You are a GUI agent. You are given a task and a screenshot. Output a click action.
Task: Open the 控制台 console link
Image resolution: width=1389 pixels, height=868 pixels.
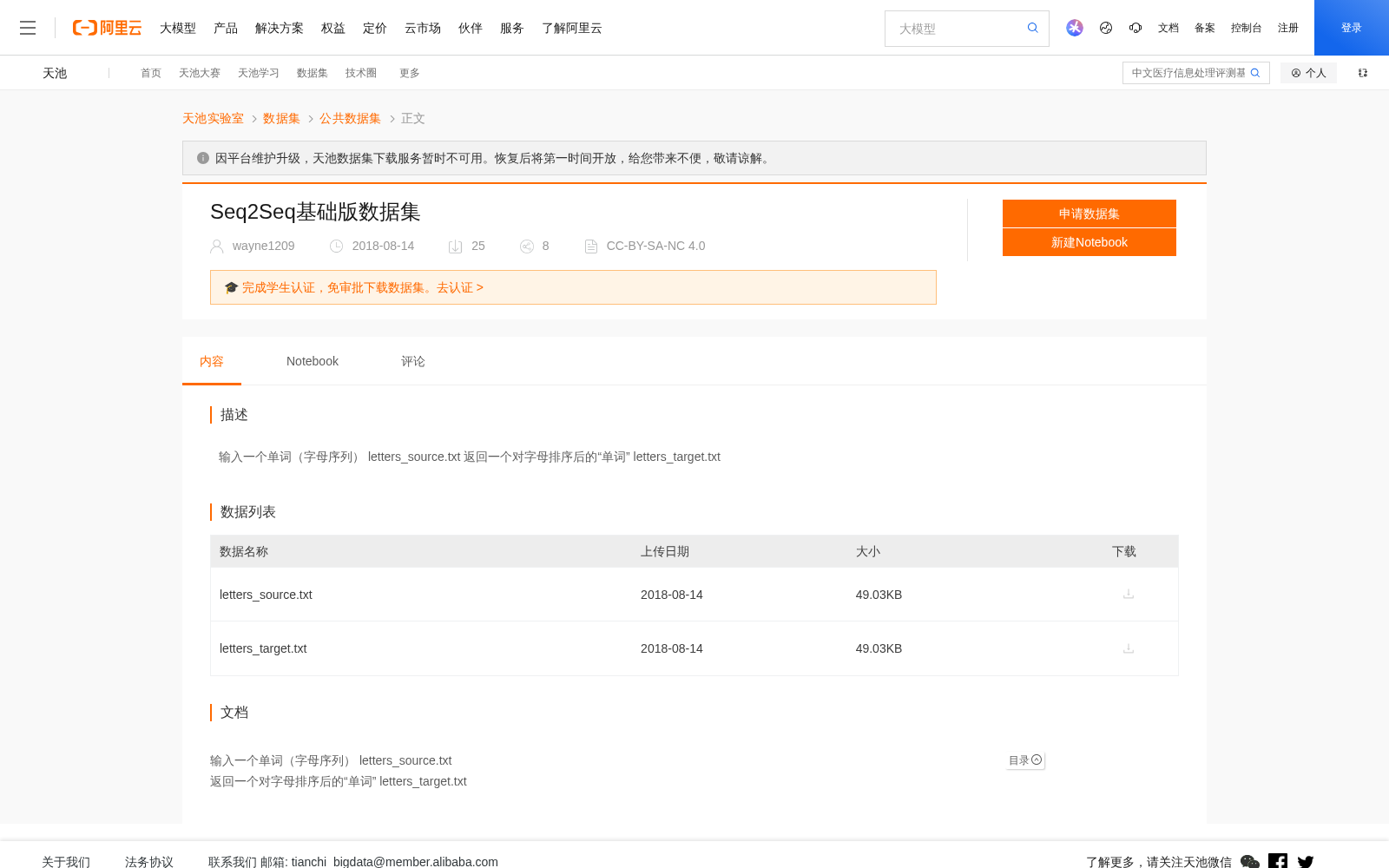pos(1247,28)
